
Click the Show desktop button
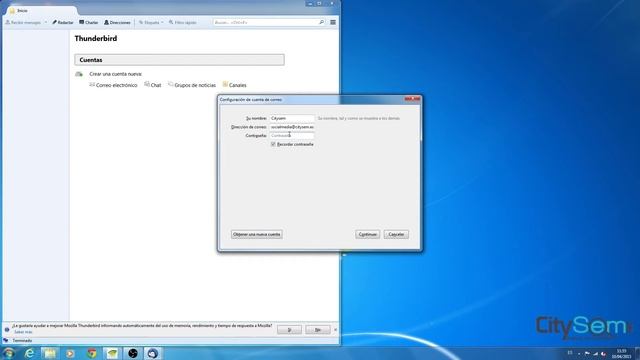click(637, 353)
